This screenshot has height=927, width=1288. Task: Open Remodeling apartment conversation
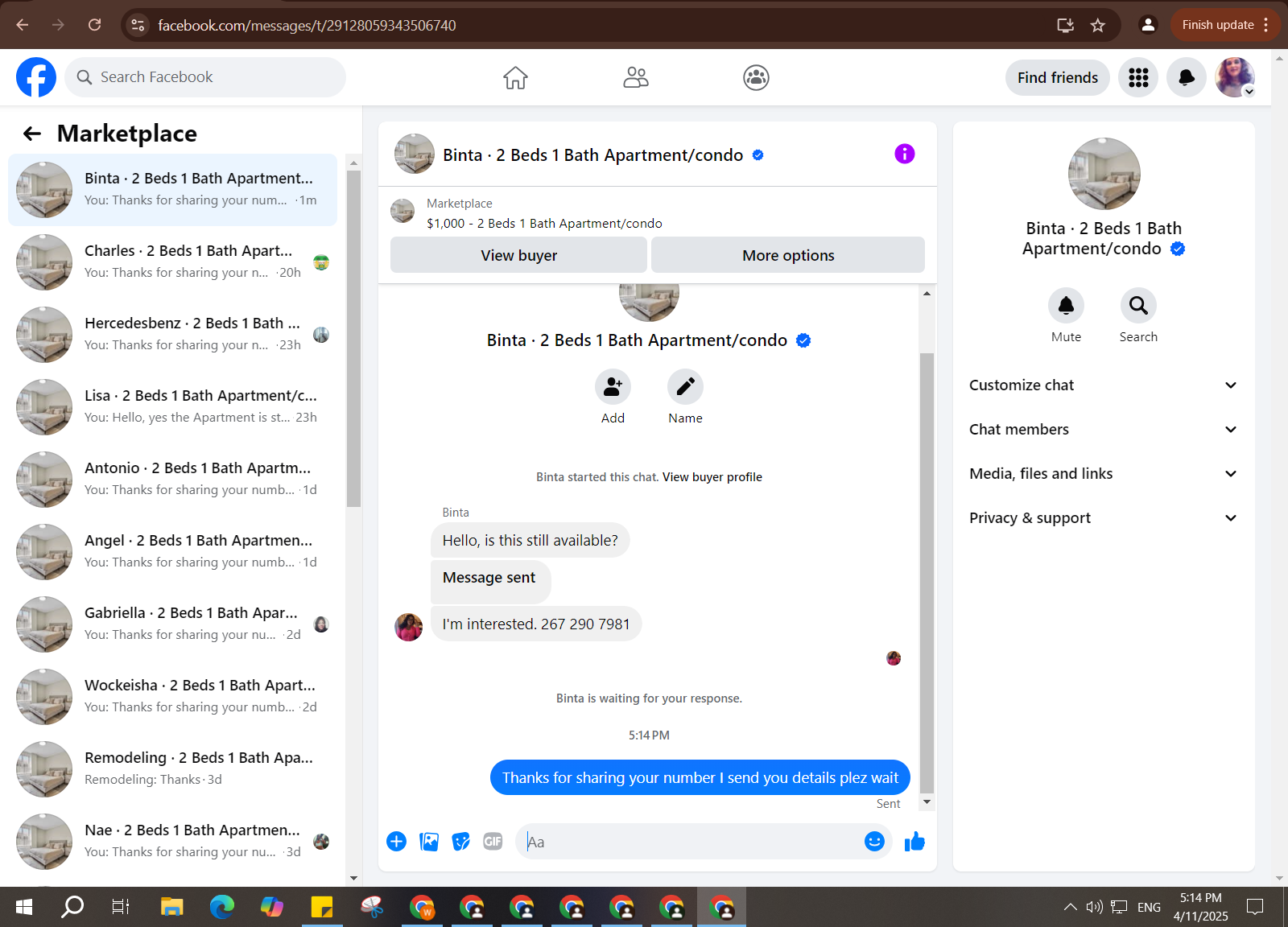(172, 769)
